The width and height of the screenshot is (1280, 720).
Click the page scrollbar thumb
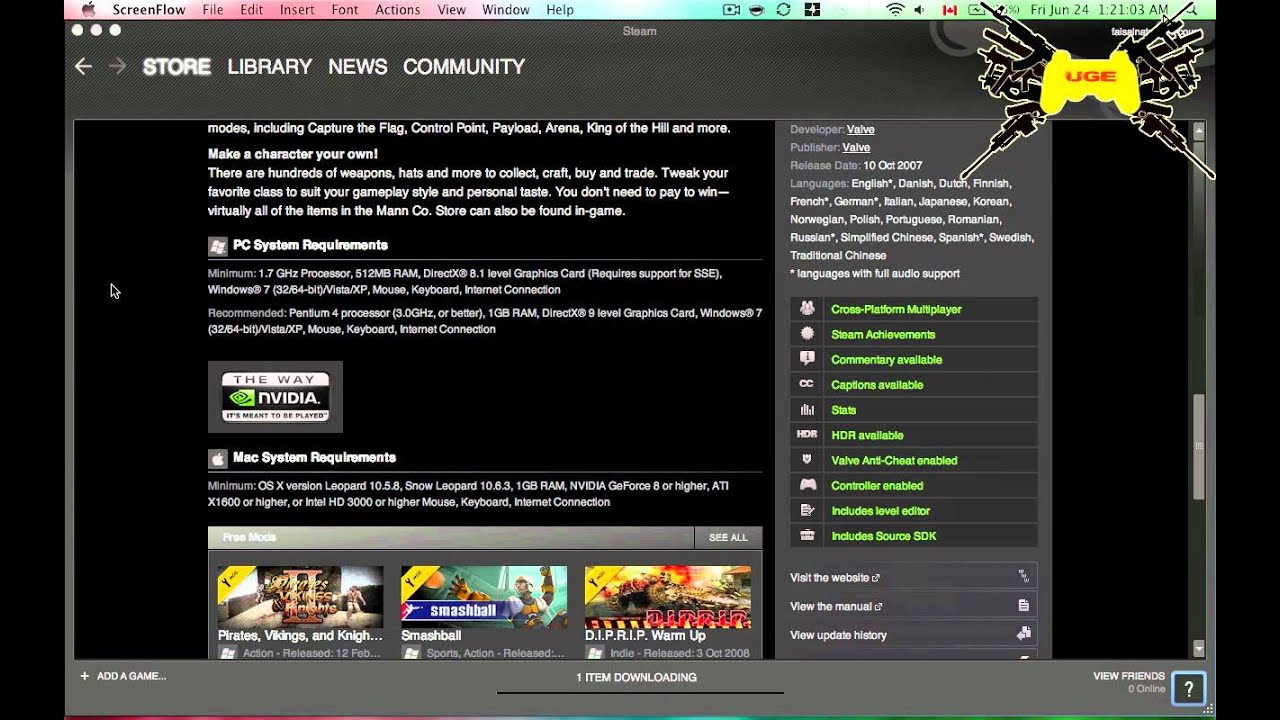point(1199,446)
